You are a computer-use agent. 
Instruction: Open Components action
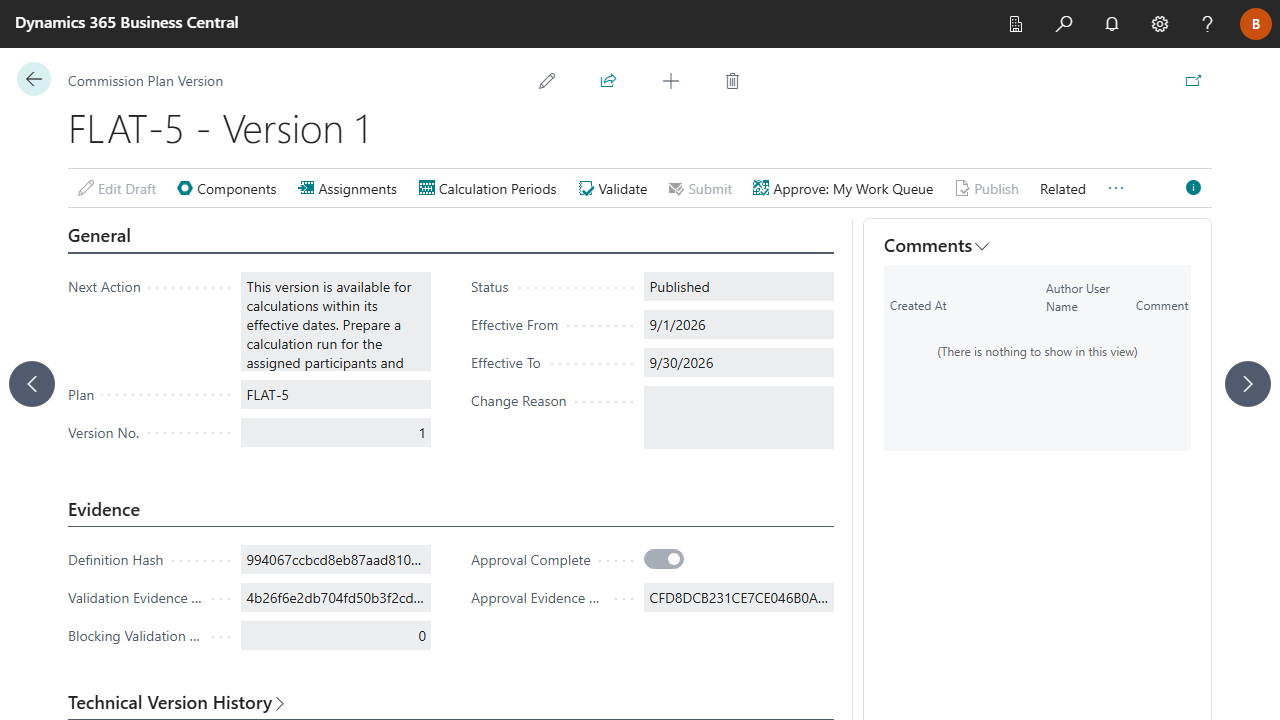point(227,189)
